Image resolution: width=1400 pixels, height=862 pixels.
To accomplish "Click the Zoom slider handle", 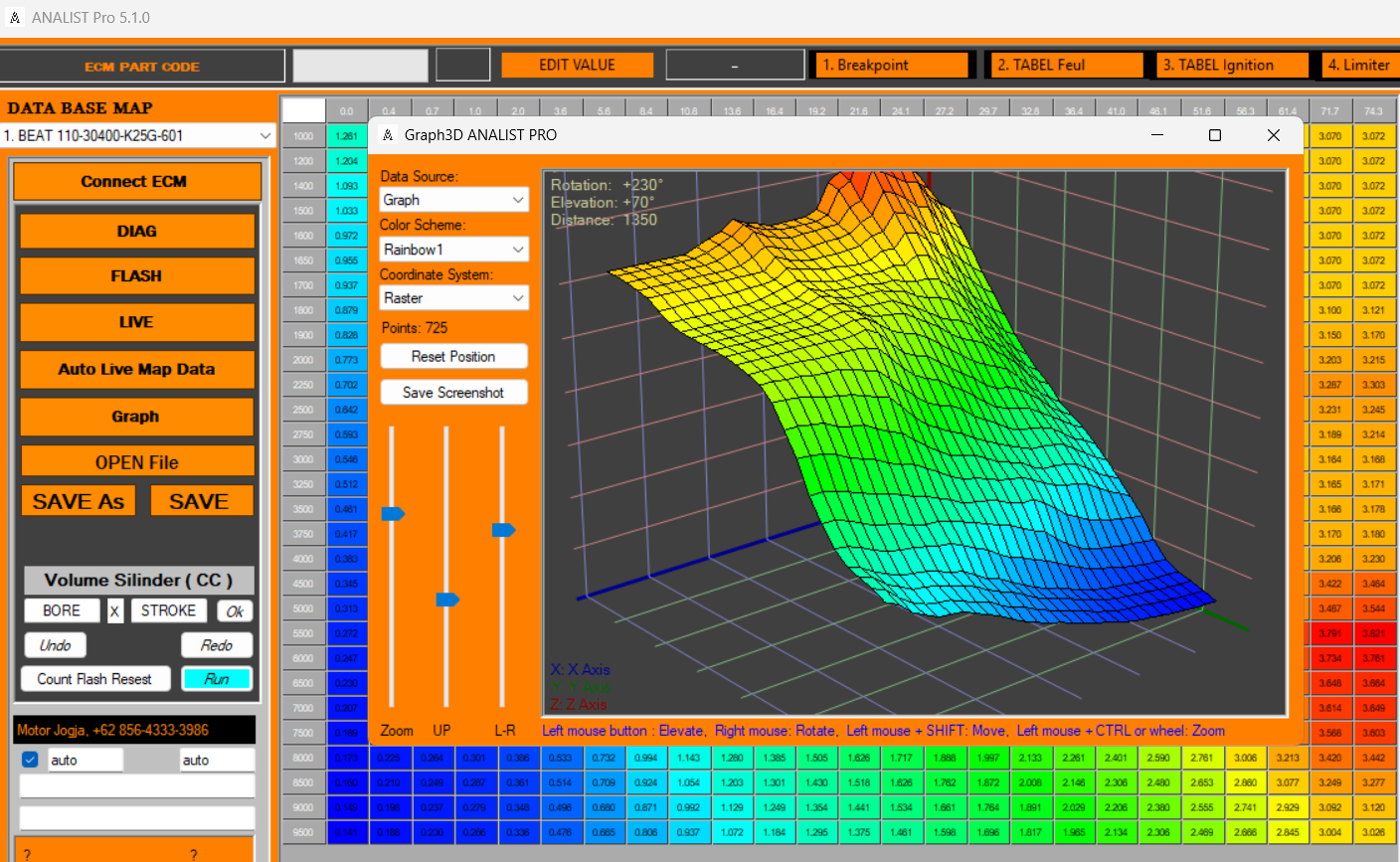I will (x=393, y=514).
